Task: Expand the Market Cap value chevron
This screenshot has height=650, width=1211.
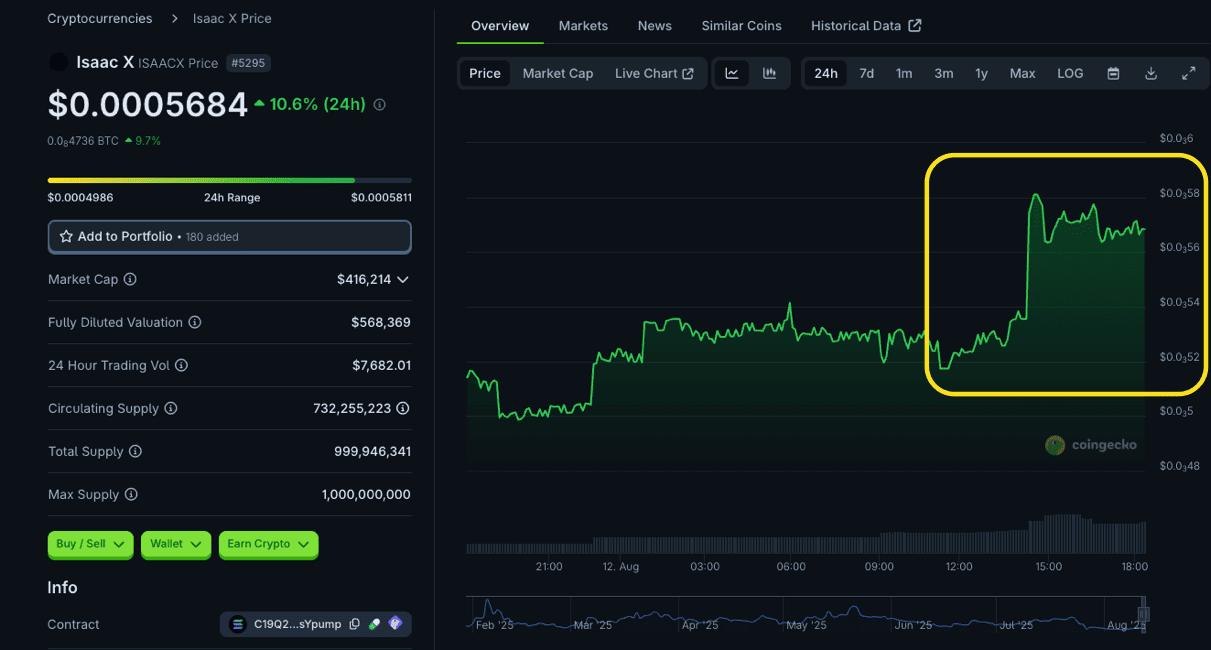Action: point(403,280)
